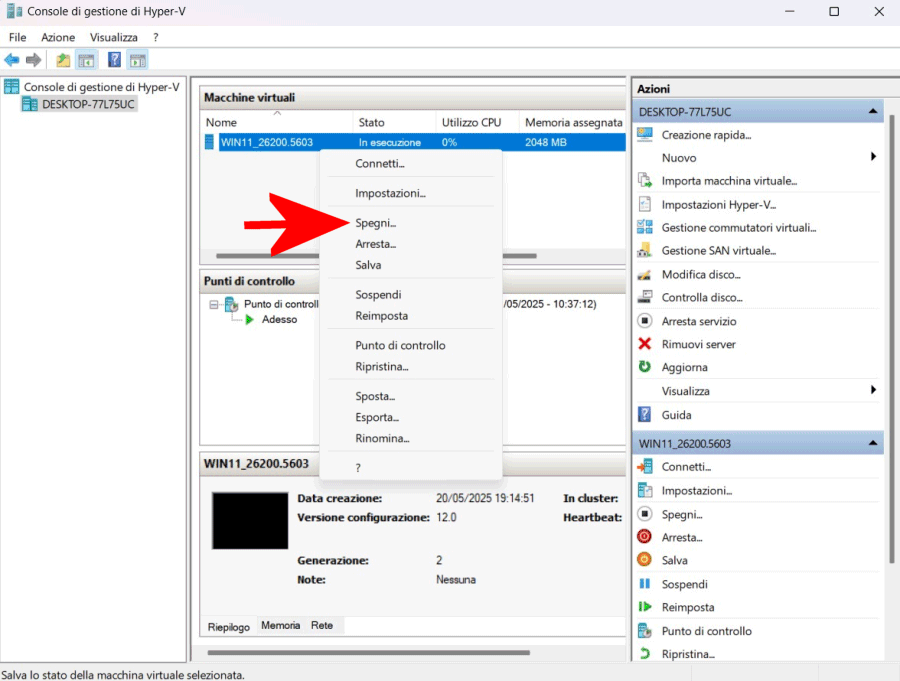Click the Guida help icon in Azioni

[645, 414]
